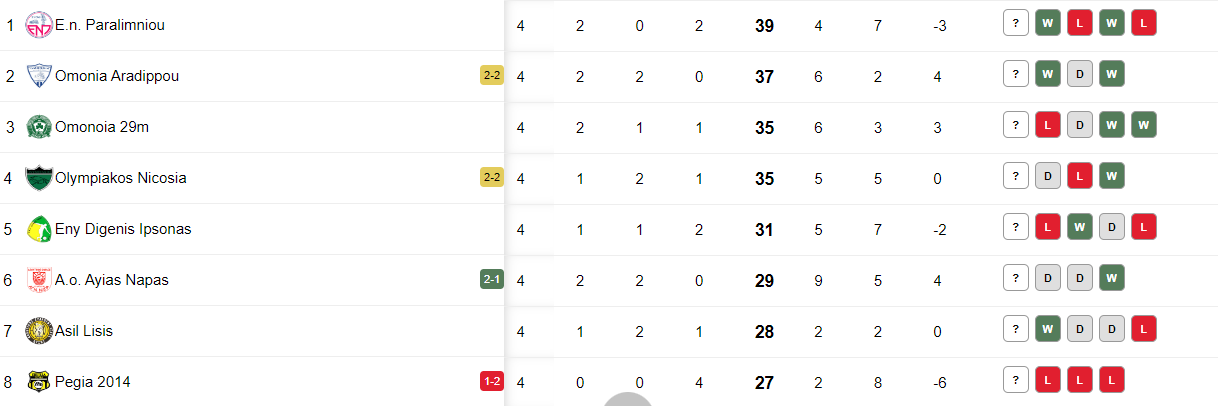The width and height of the screenshot is (1218, 406).
Task: Select the green W result in Eny Digenis Ipsonas form
Action: pos(1080,227)
